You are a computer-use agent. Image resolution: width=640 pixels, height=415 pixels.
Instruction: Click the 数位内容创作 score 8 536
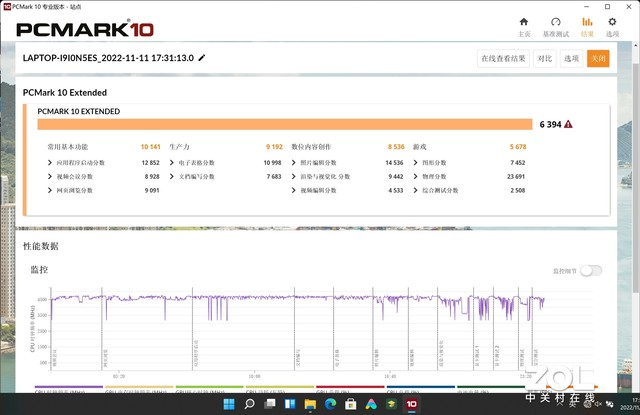[x=396, y=147]
